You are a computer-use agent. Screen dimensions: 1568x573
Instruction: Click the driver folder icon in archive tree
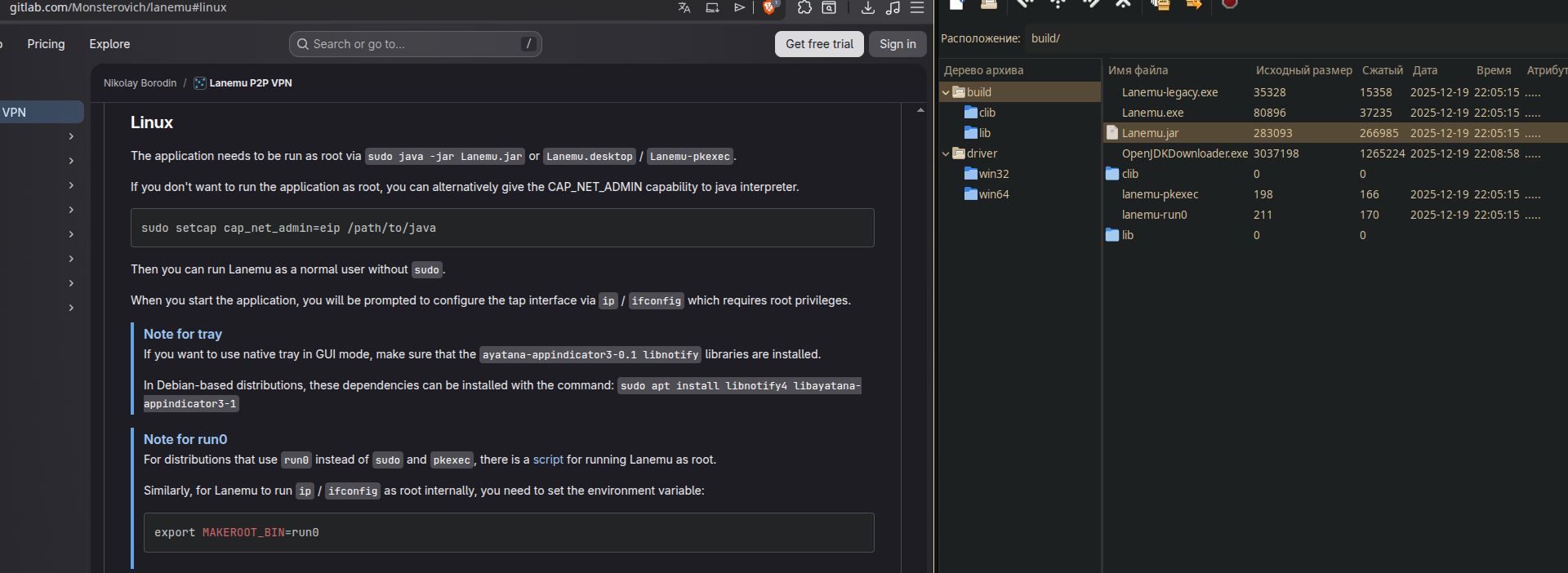(959, 153)
